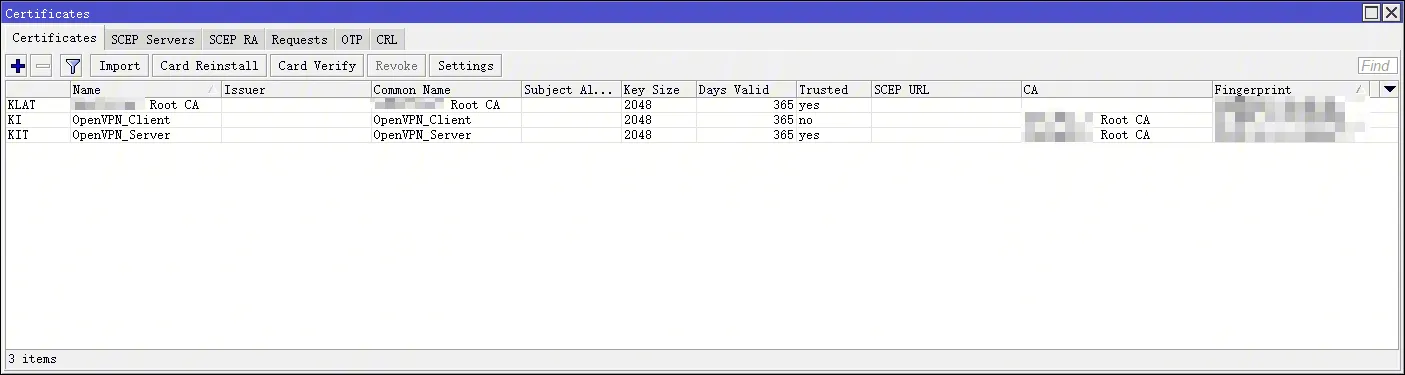Sort by the Trusted column header
The width and height of the screenshot is (1405, 375).
[833, 89]
